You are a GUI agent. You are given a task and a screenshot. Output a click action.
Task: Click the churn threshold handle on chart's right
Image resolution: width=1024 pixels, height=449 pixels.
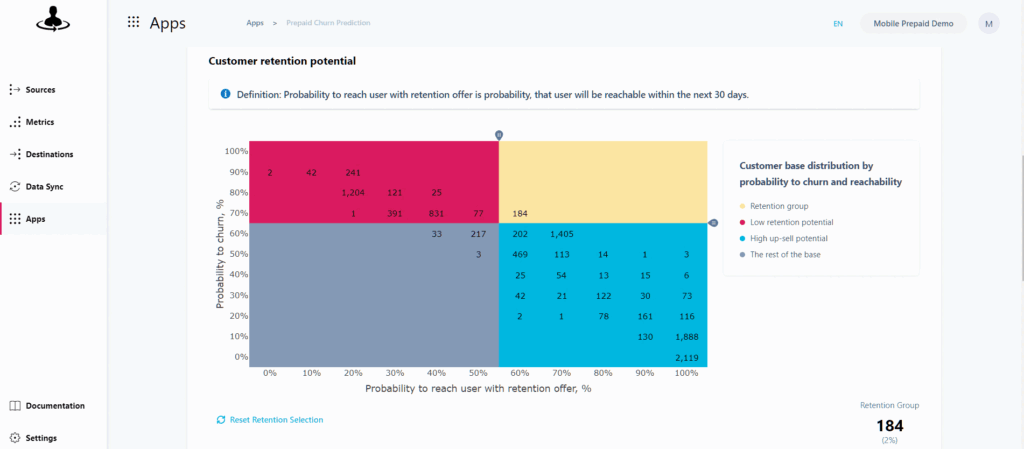[x=713, y=223]
